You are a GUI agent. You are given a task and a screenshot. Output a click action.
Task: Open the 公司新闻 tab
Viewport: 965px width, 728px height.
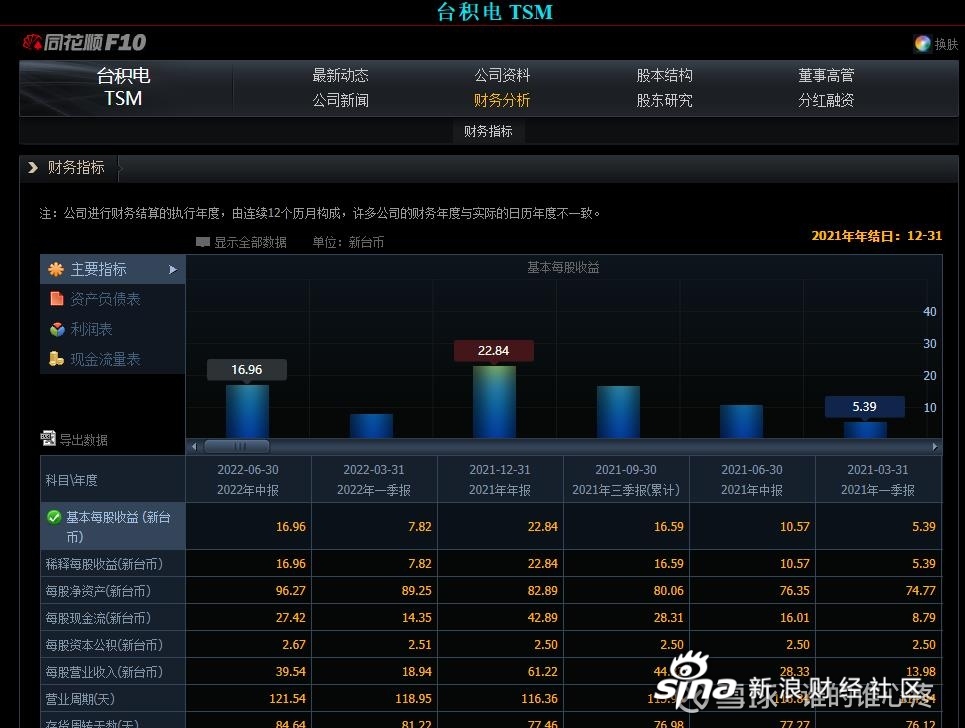(x=340, y=100)
